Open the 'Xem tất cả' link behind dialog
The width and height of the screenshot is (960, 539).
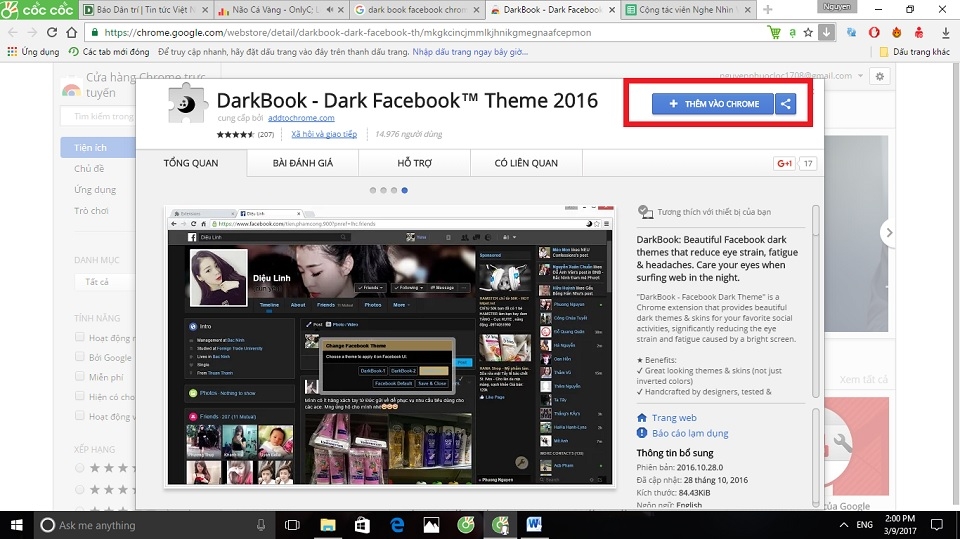point(863,379)
